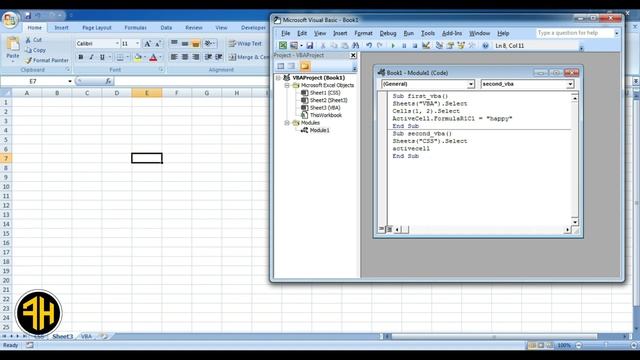The height and width of the screenshot is (360, 640).
Task: Click Save icon in Excel quick access toolbar
Action: click(x=28, y=16)
